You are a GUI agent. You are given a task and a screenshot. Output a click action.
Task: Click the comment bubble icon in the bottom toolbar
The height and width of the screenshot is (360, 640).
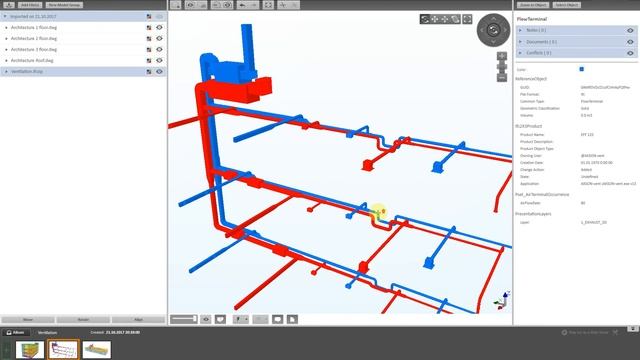pos(278,319)
